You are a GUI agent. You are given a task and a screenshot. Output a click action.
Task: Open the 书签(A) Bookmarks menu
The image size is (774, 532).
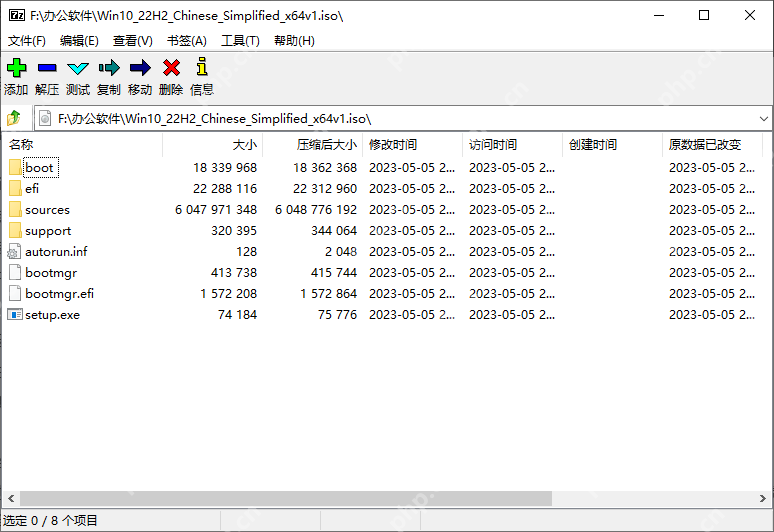187,40
